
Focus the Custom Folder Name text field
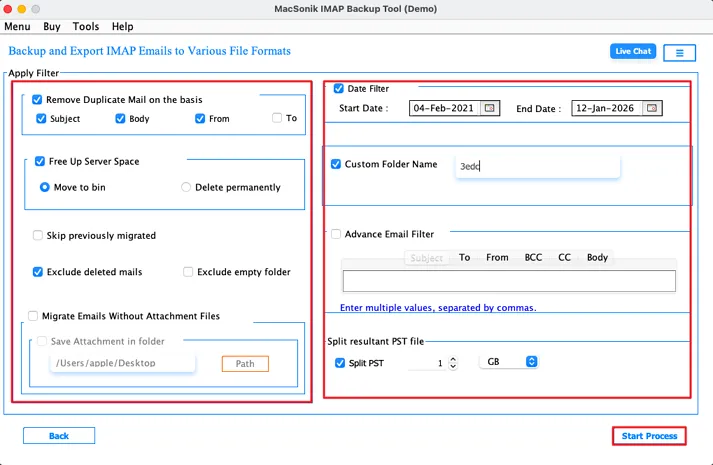point(537,166)
